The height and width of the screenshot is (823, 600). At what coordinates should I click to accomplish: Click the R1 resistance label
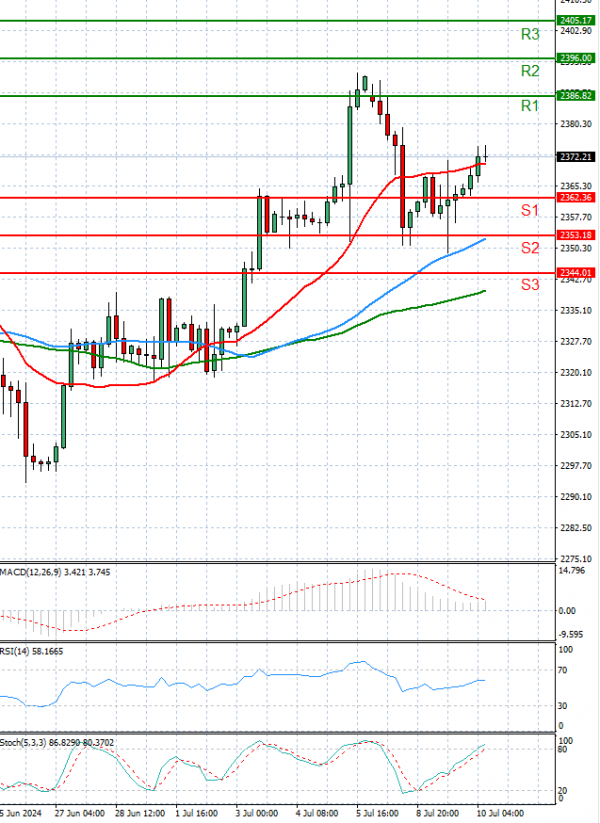coord(530,106)
